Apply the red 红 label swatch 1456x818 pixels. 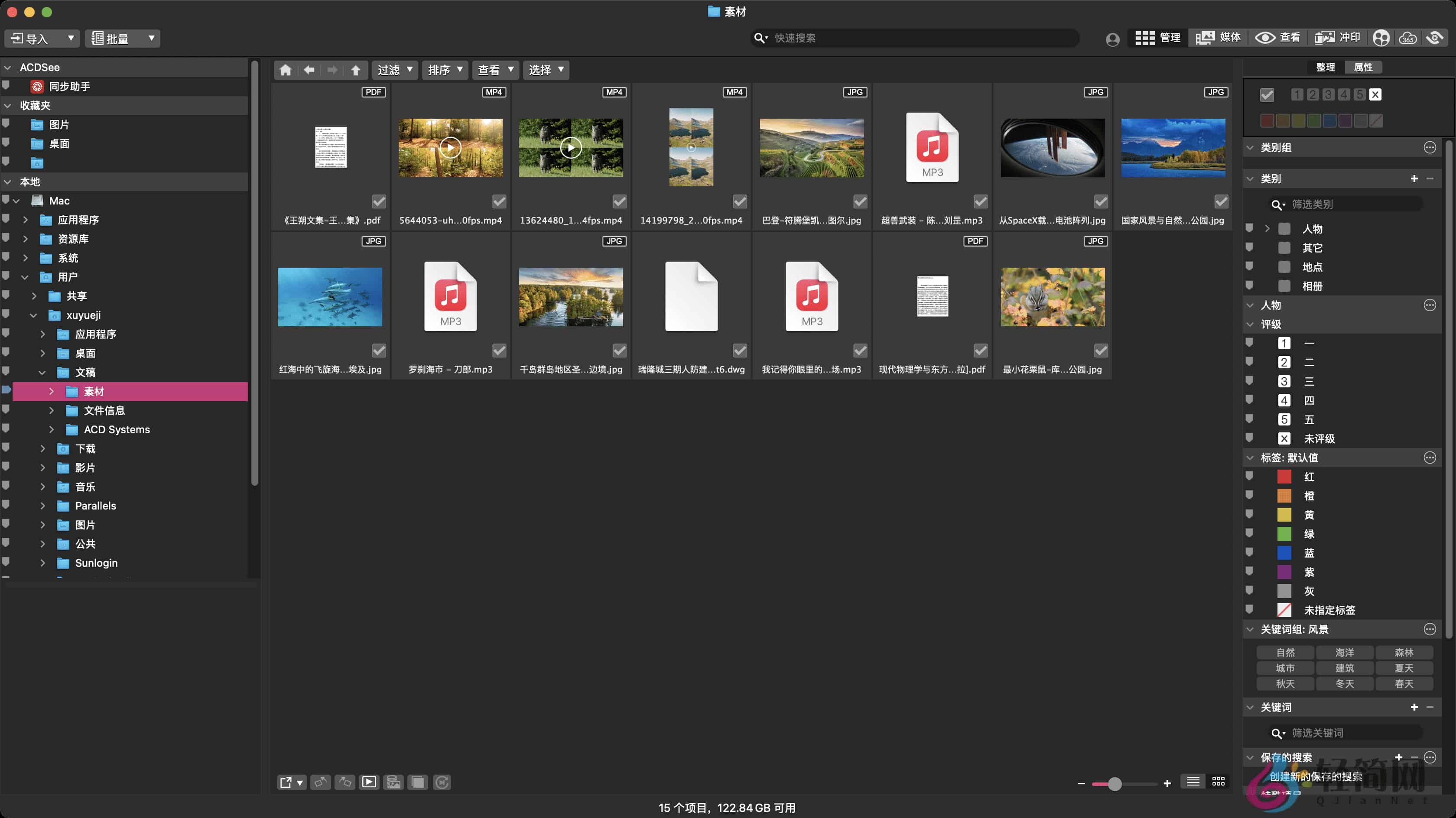tap(1285, 477)
